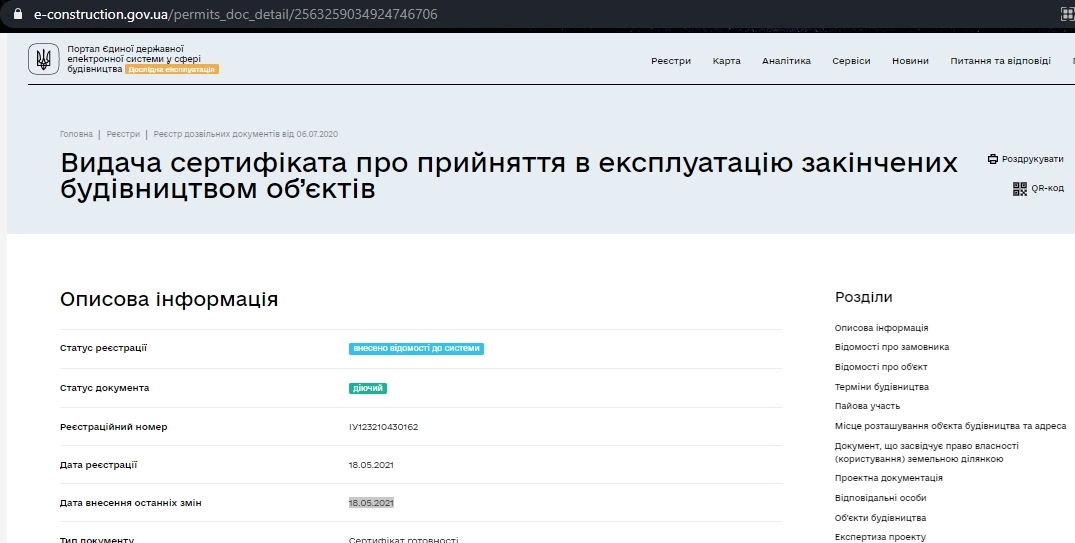
Task: Jump to Терміни будівництва section
Action: [x=881, y=387]
